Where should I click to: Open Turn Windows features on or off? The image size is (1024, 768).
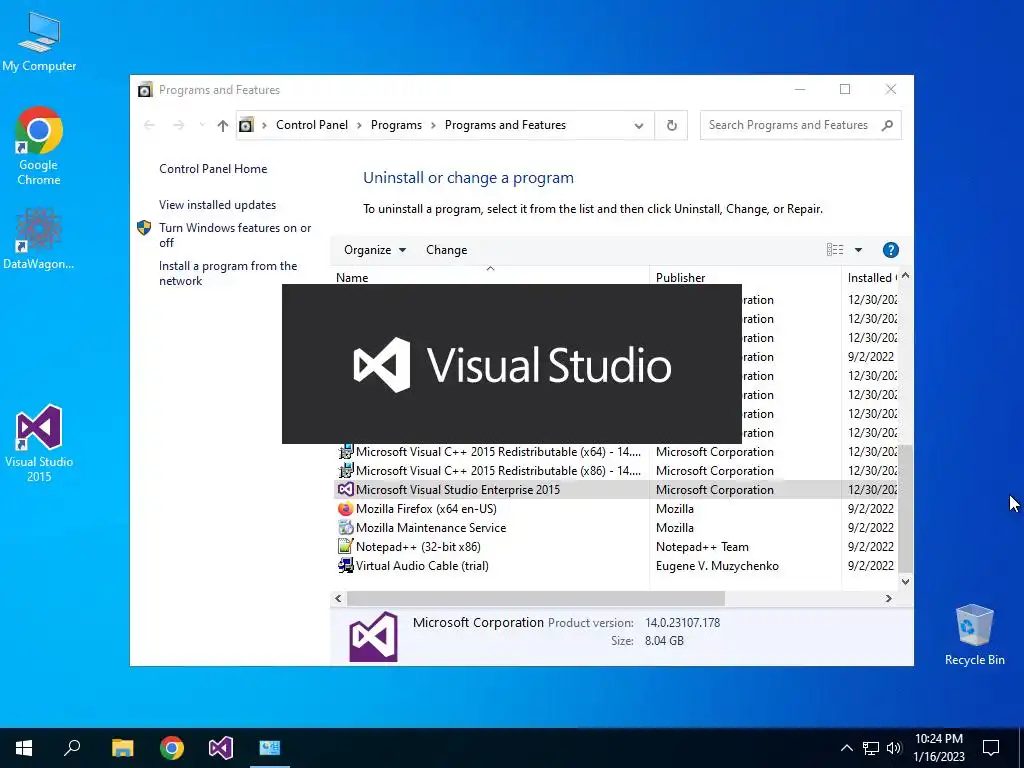235,235
